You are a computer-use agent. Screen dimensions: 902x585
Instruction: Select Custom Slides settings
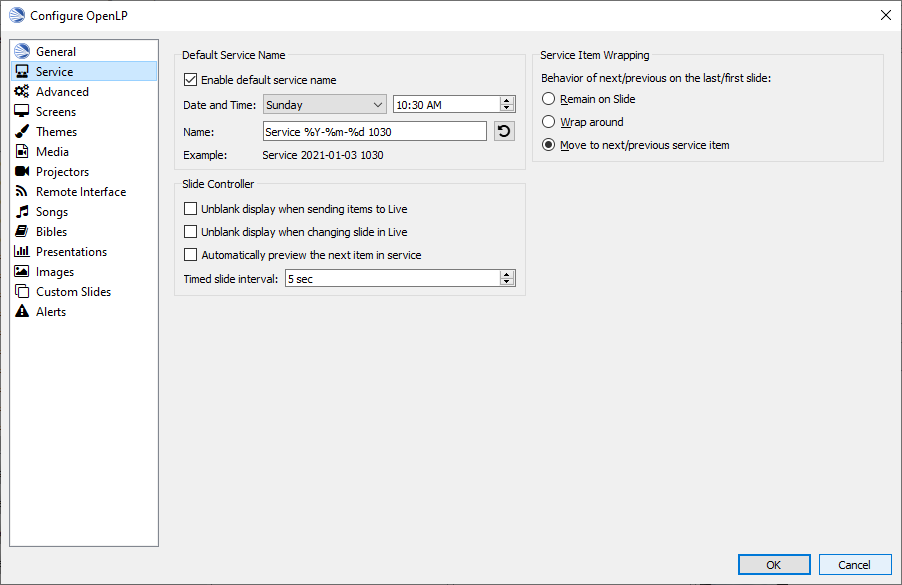(84, 292)
